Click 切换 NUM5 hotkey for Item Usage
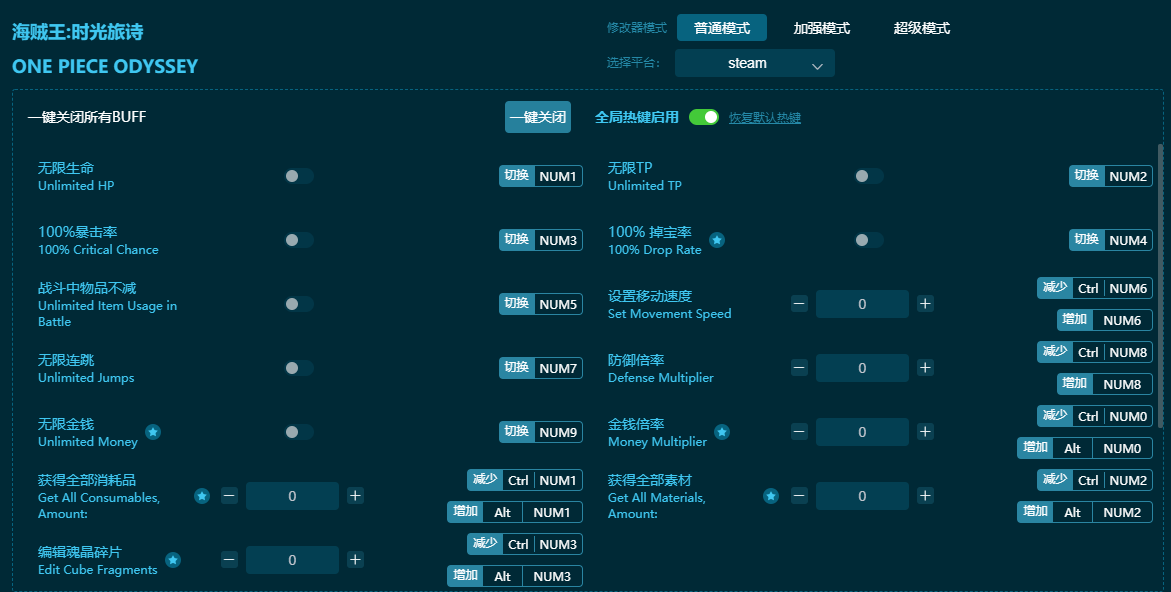Screen dimensions: 1171x592 pos(541,304)
